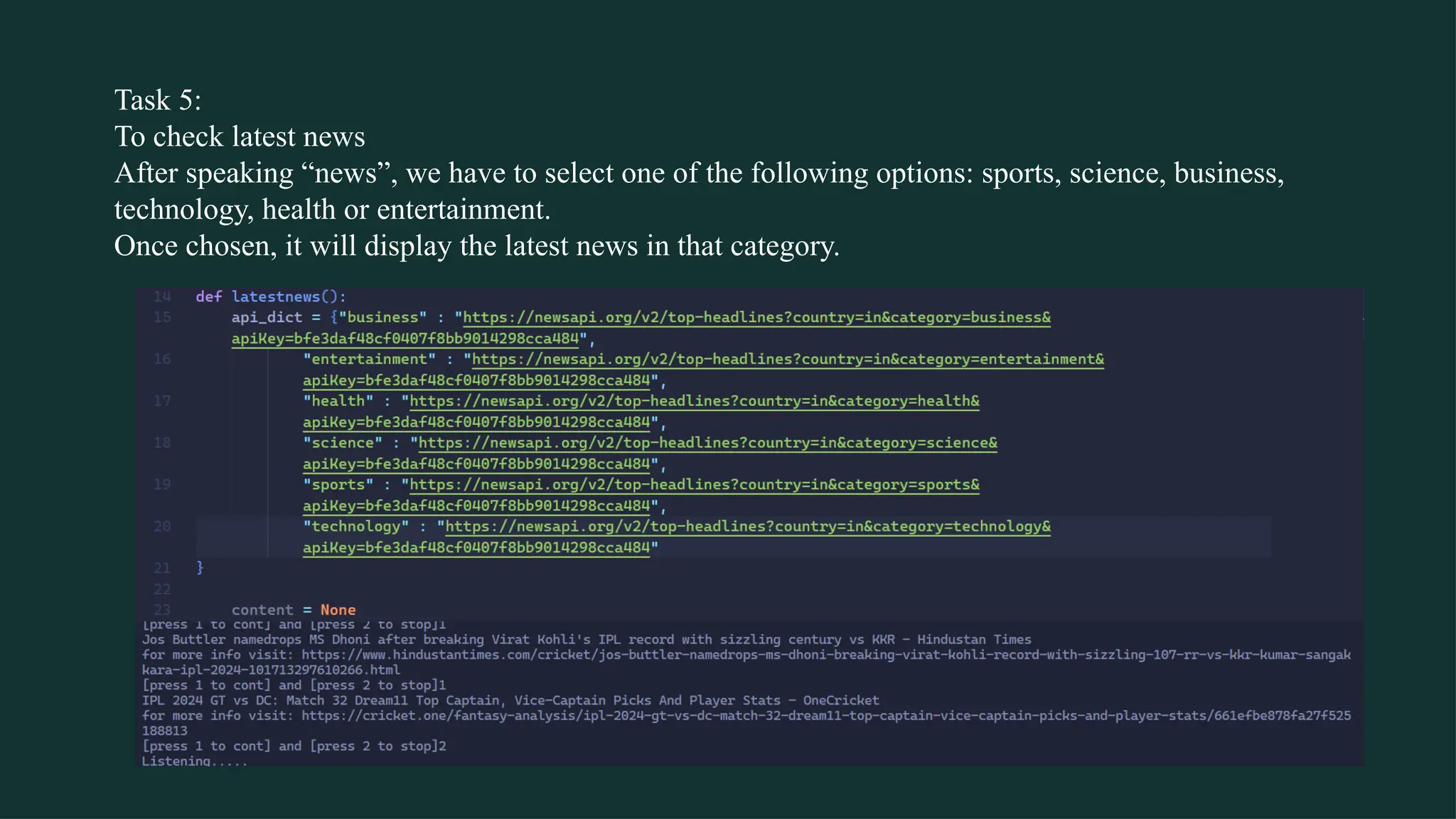The image size is (1456, 819).
Task: Click line number 20 in gutter
Action: click(x=162, y=527)
